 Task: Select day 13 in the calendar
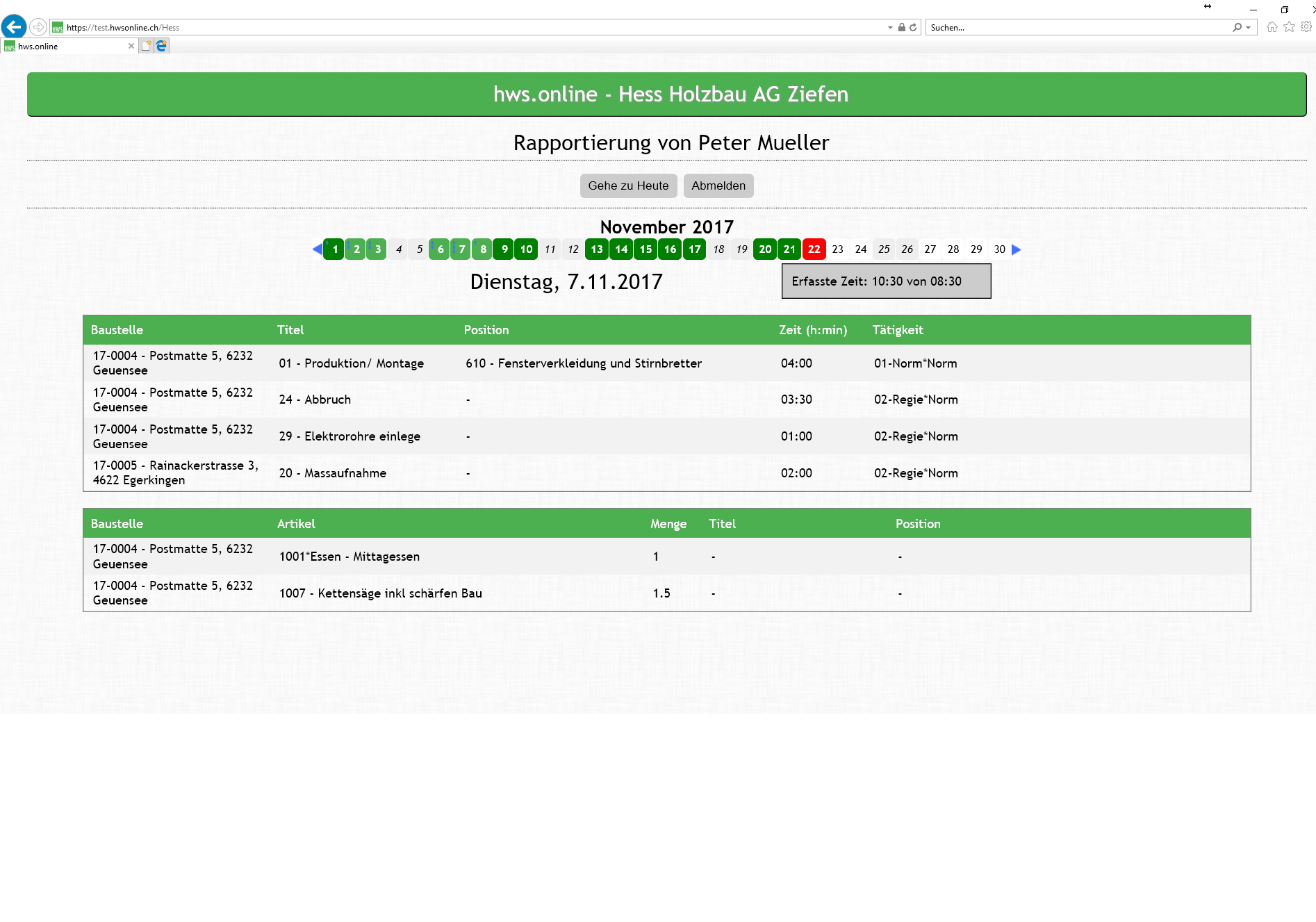pos(597,249)
